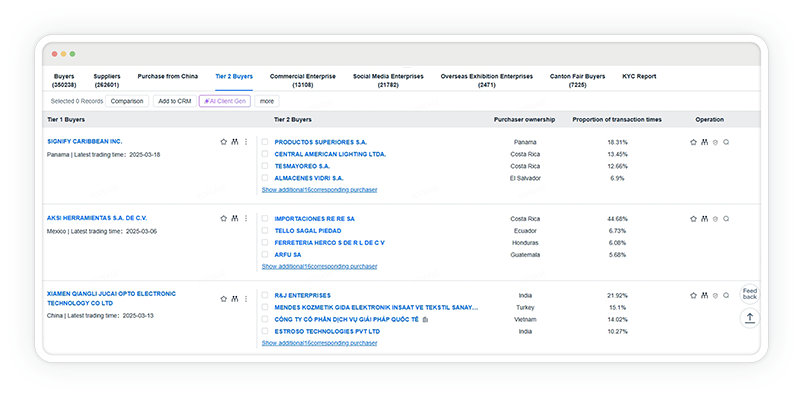Check the PRODUCTOS SUPERIORES S.A. checkbox
Image resolution: width=804 pixels, height=398 pixels.
click(265, 142)
